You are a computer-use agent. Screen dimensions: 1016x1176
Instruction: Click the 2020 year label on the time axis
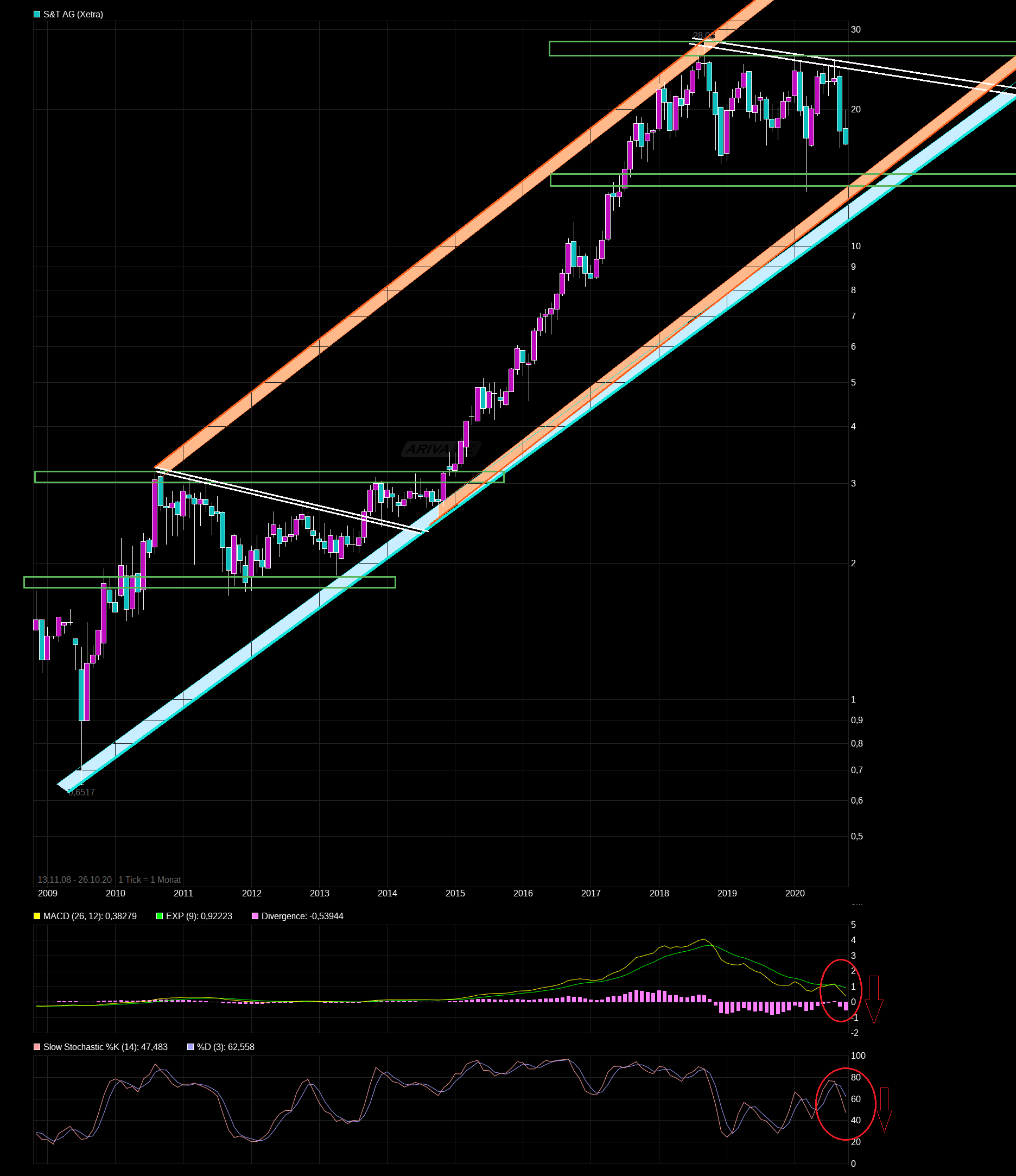(796, 893)
